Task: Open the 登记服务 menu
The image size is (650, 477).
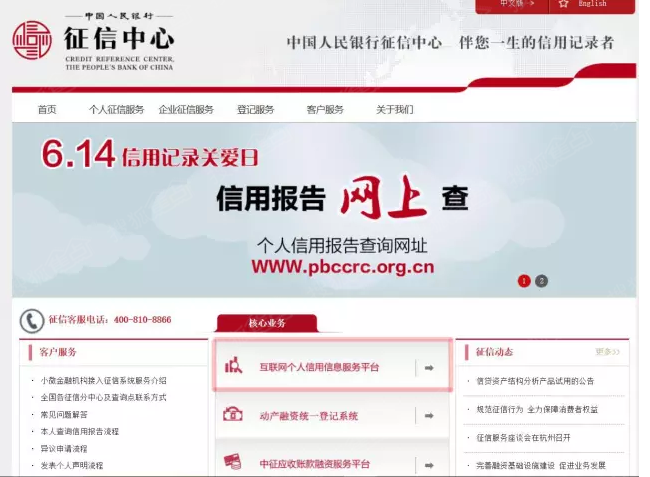Action: click(x=255, y=109)
